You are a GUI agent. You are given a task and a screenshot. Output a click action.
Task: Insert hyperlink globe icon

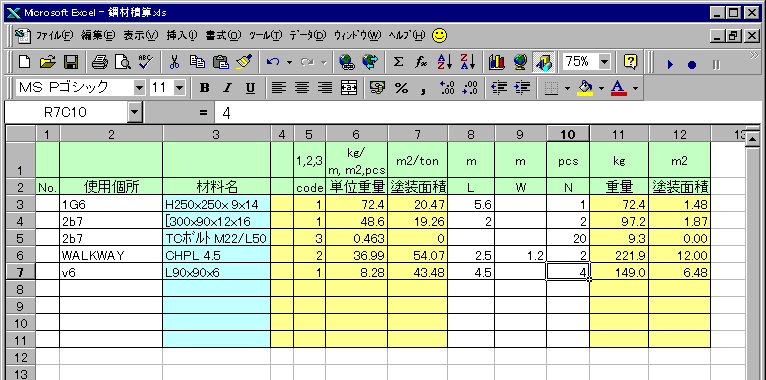pyautogui.click(x=346, y=62)
